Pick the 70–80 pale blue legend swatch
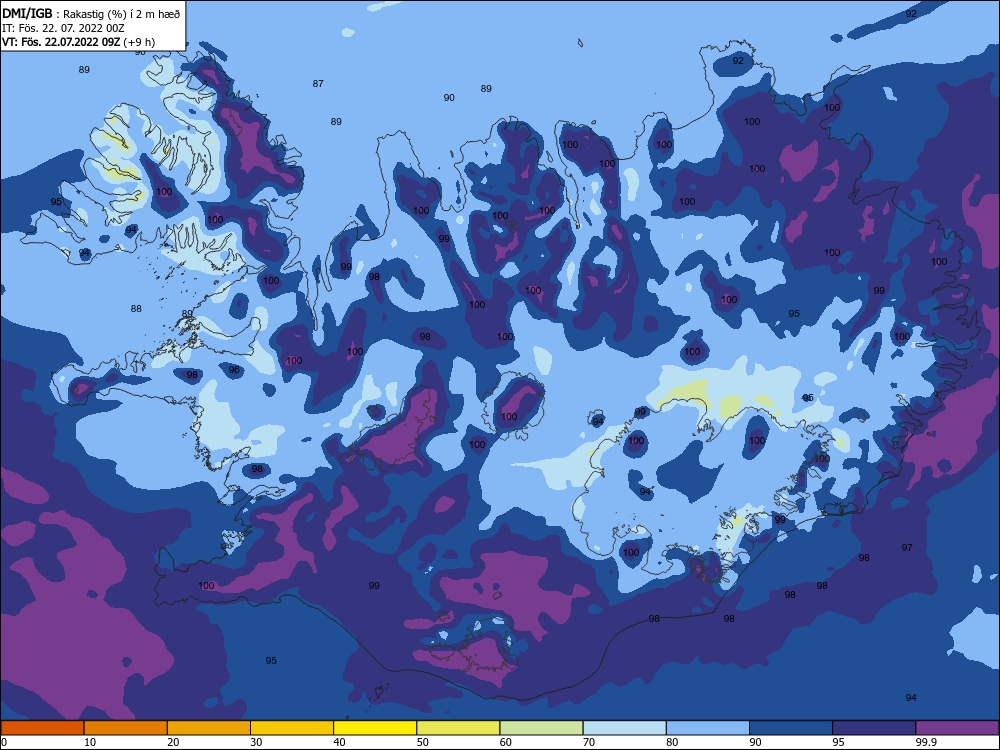The width and height of the screenshot is (1000, 750). [x=624, y=728]
